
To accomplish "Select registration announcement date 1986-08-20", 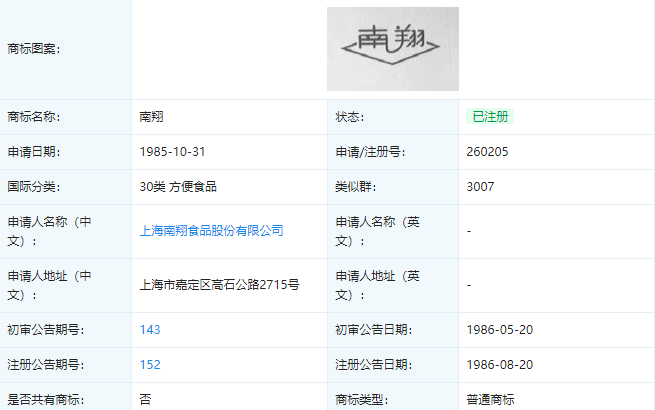I will [500, 364].
